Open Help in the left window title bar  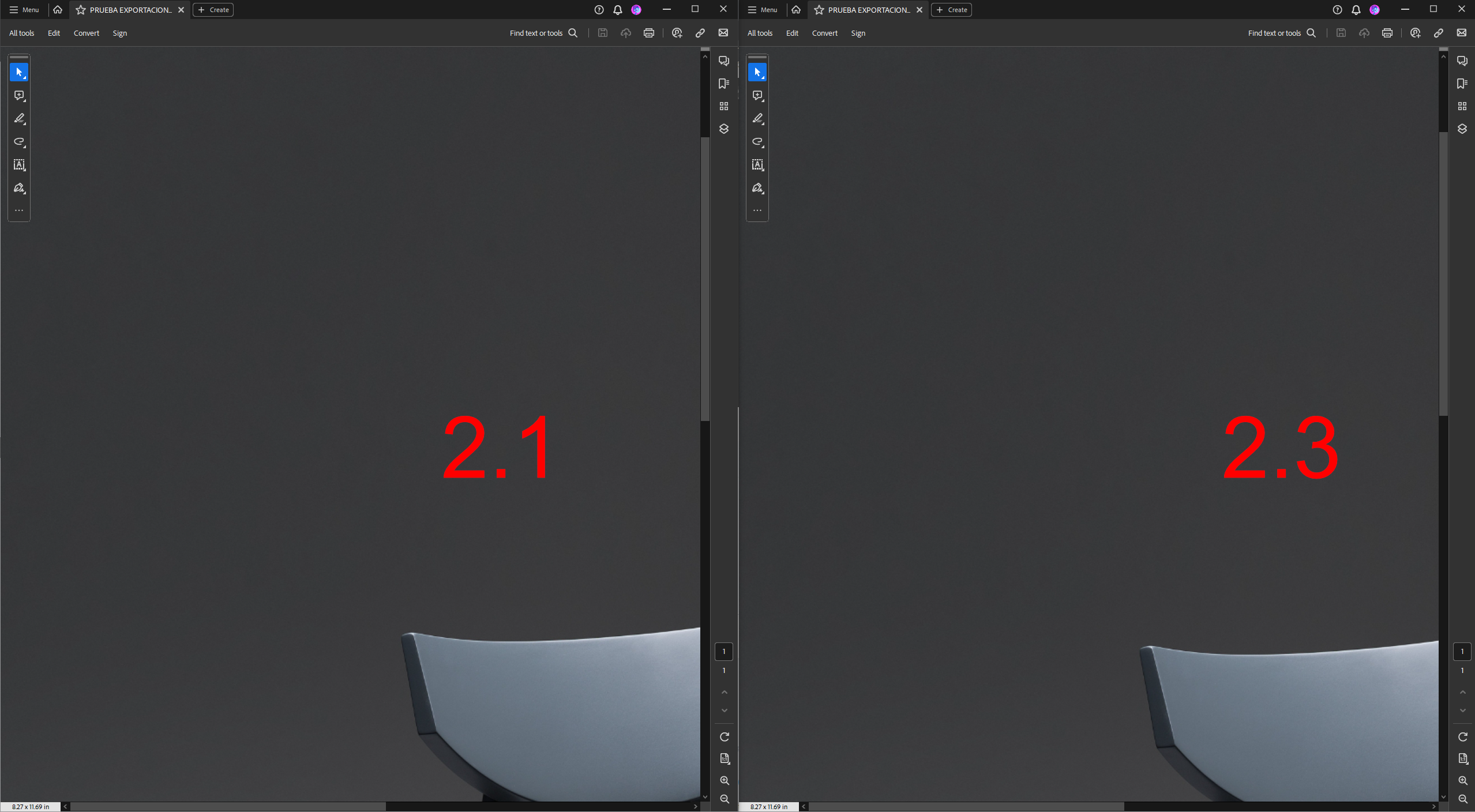point(599,10)
